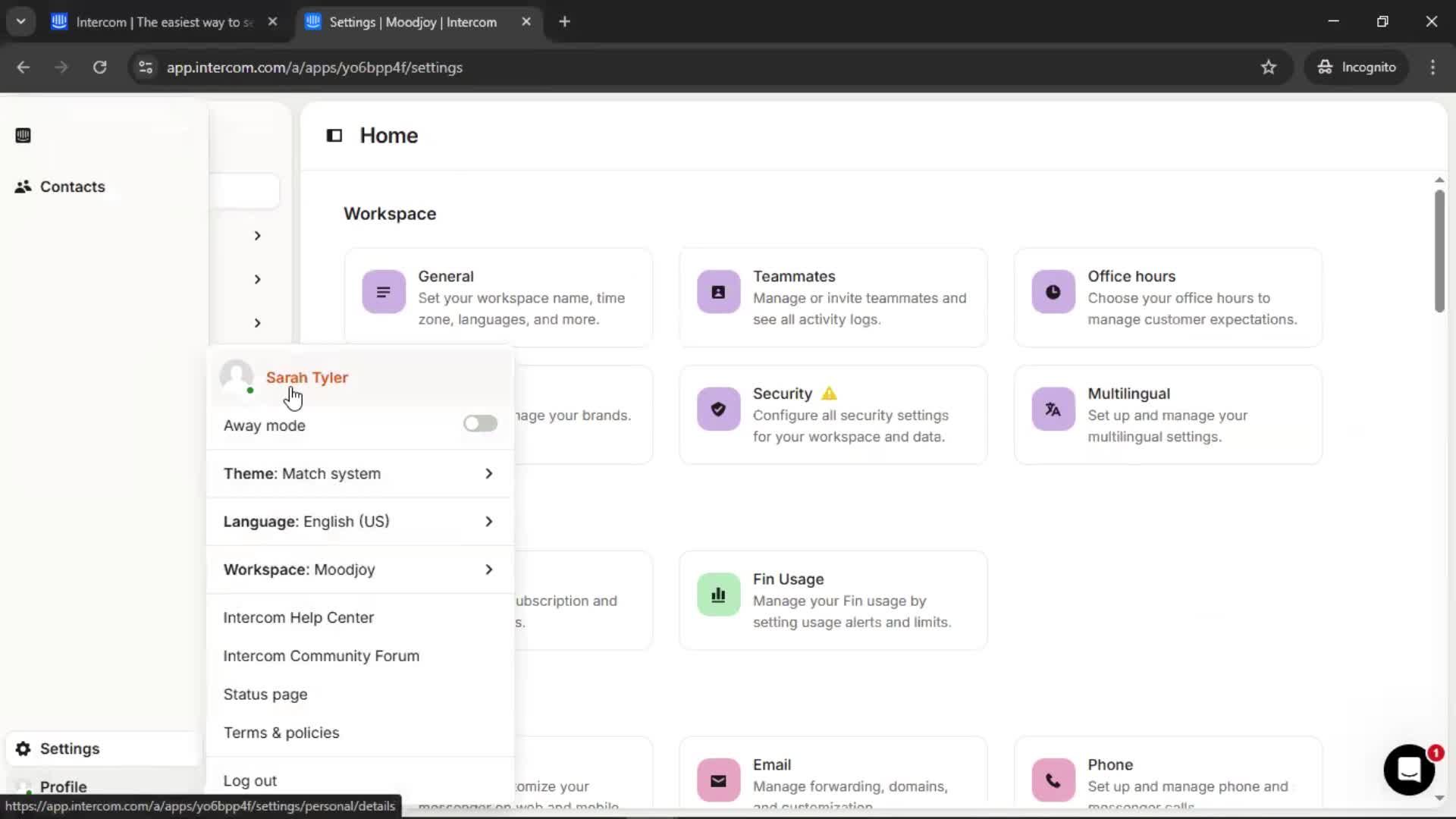Close the Settings | Moodjoy tab
This screenshot has width=1456, height=819.
(x=526, y=22)
